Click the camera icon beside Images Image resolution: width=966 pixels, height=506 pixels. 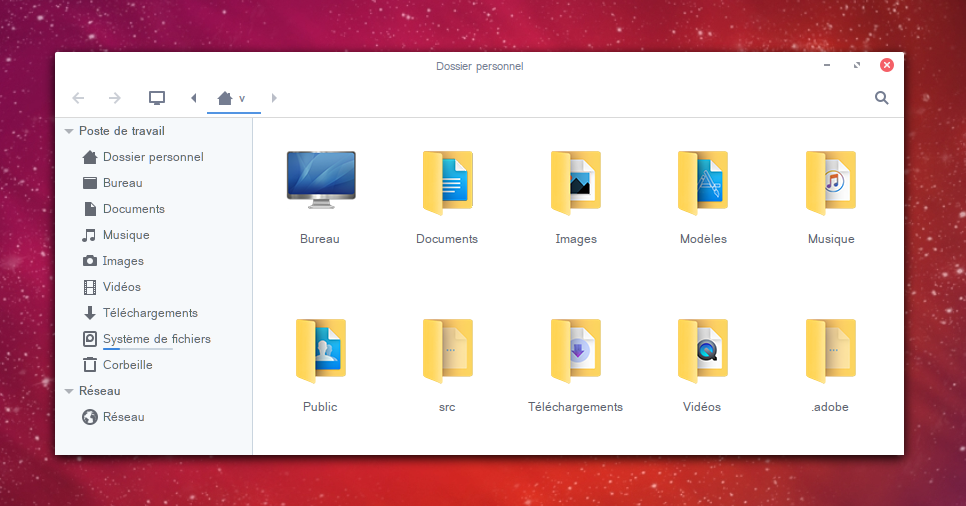click(90, 261)
